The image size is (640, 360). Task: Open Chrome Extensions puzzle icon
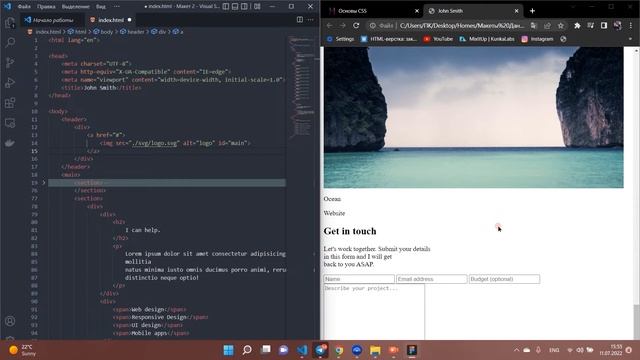pyautogui.click(x=577, y=25)
